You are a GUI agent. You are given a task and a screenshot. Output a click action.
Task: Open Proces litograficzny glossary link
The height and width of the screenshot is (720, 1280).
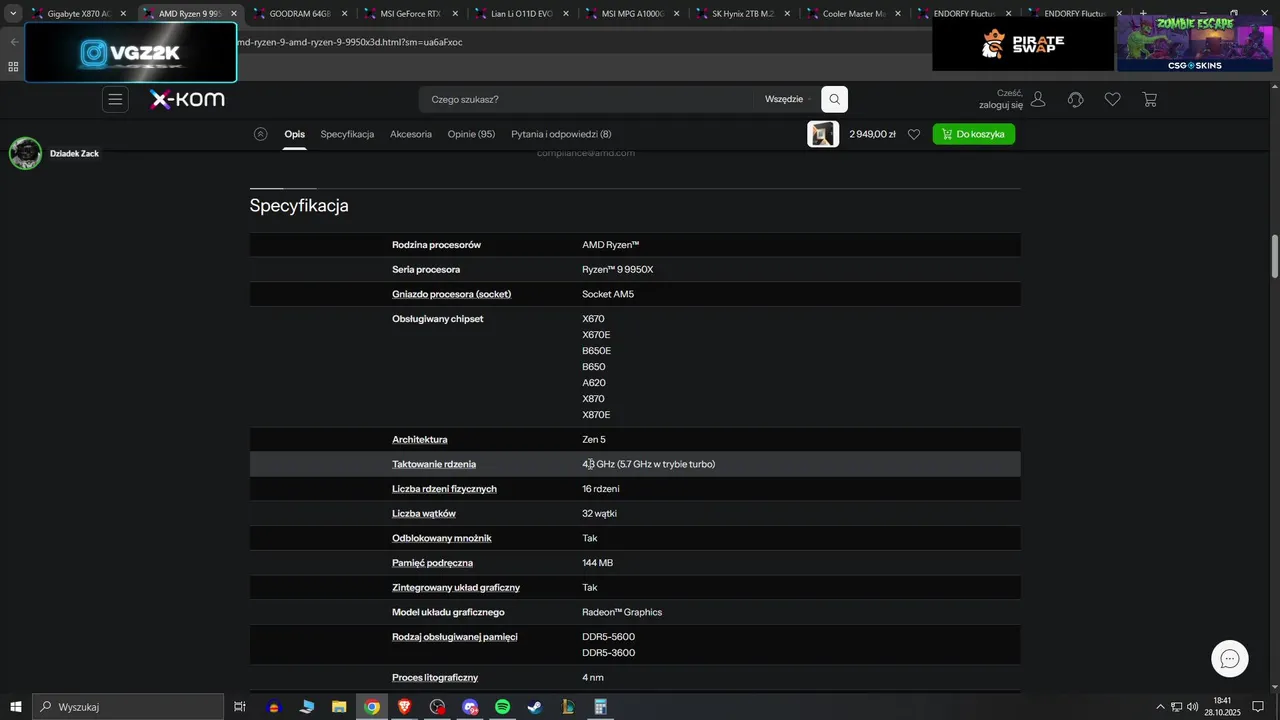(435, 678)
